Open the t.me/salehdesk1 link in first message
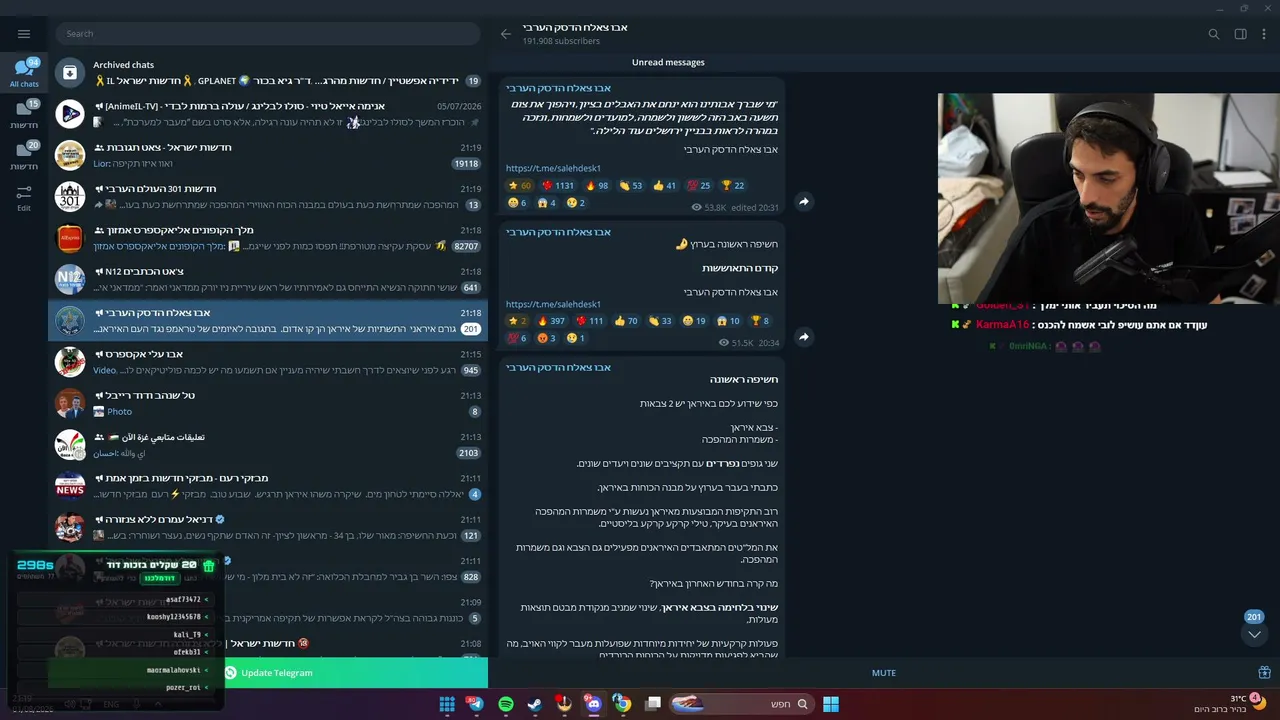 pos(553,168)
